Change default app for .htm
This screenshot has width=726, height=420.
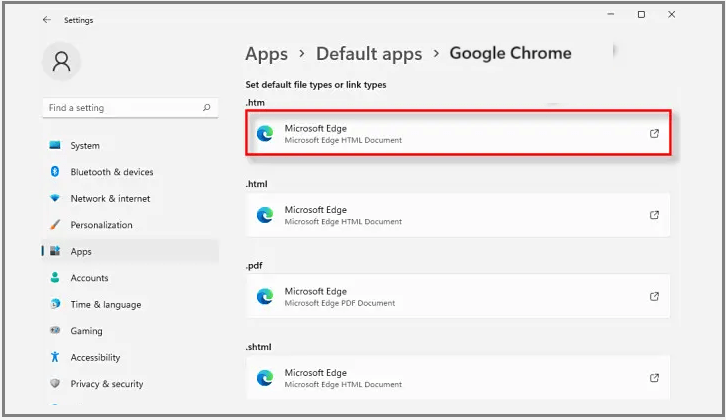click(458, 133)
